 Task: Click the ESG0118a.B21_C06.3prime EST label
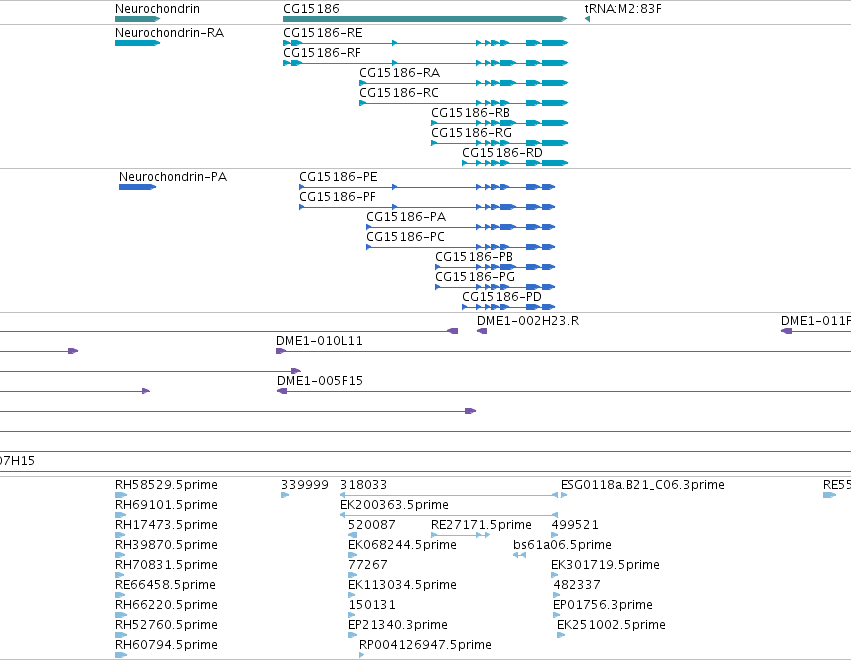point(642,485)
